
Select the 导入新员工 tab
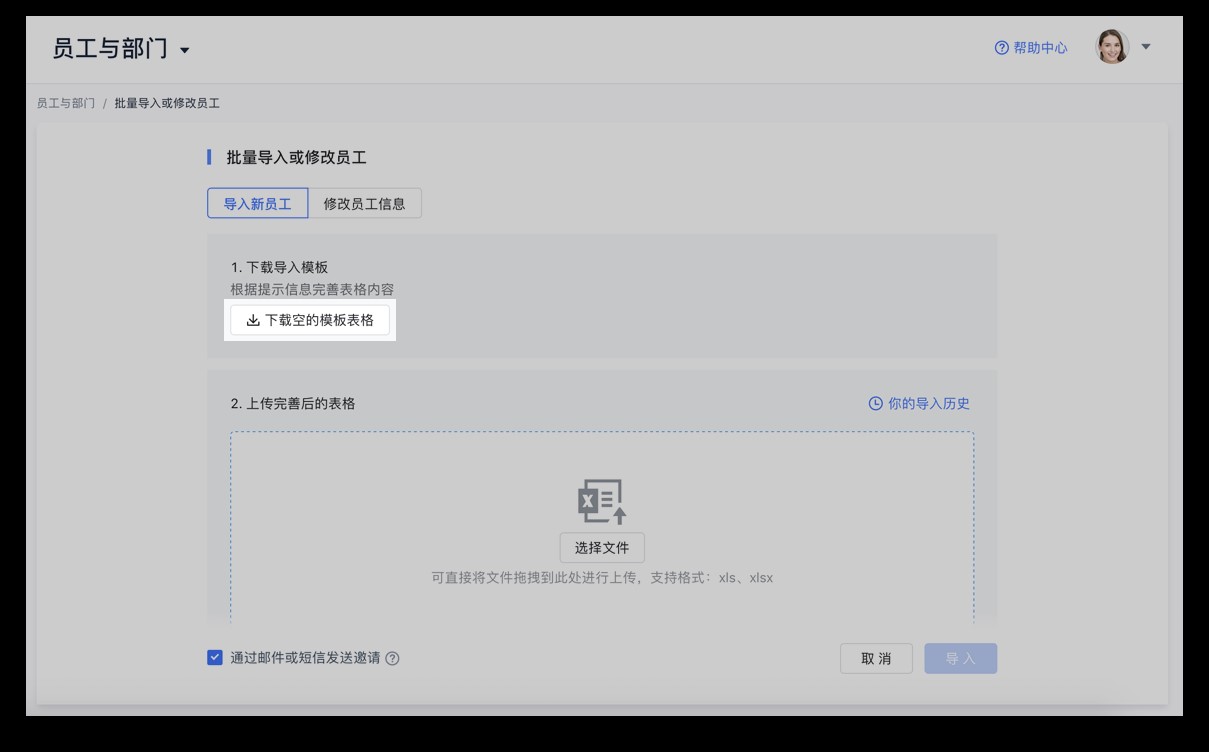point(257,203)
